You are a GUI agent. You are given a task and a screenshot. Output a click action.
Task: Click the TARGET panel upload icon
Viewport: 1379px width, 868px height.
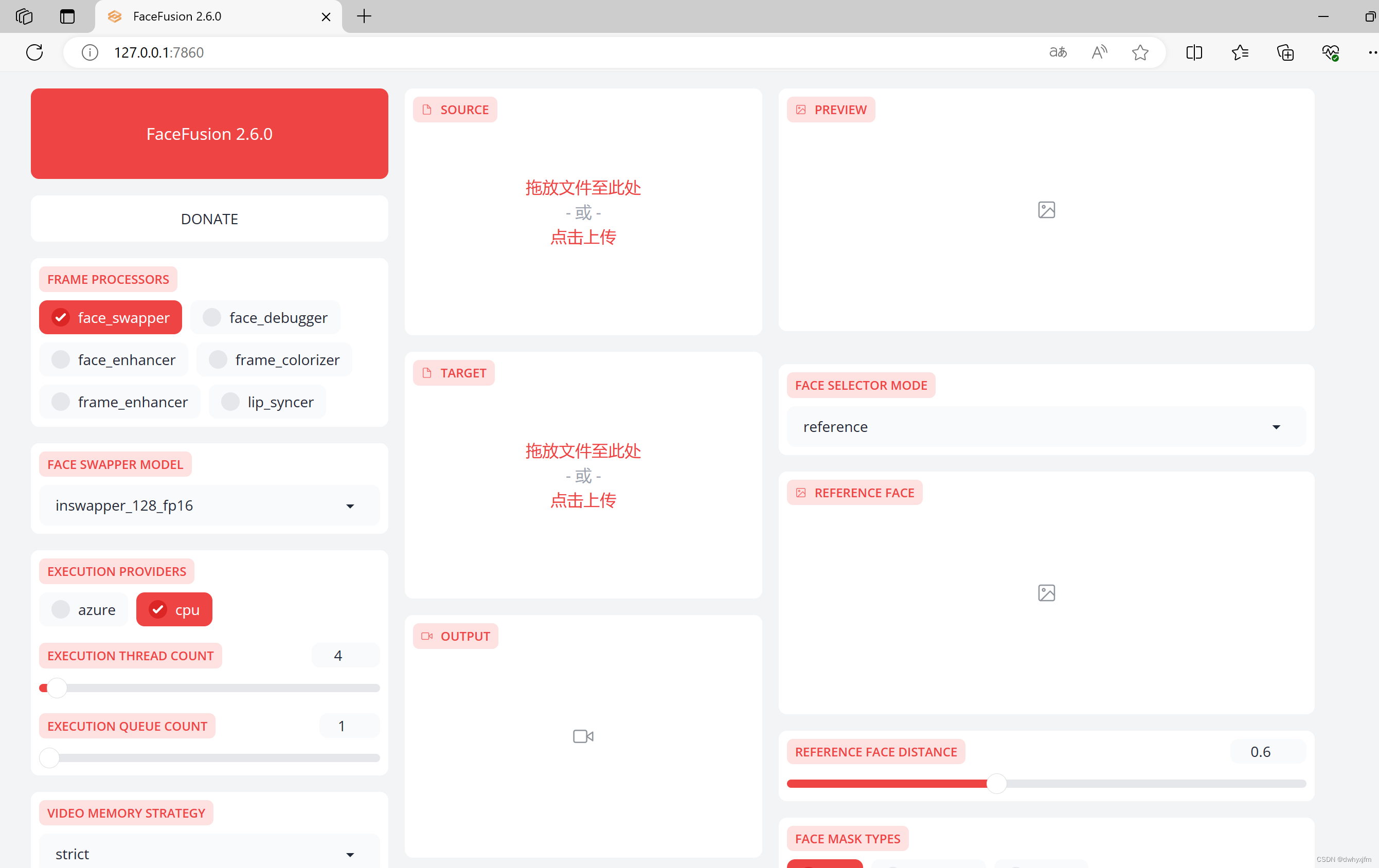click(427, 373)
